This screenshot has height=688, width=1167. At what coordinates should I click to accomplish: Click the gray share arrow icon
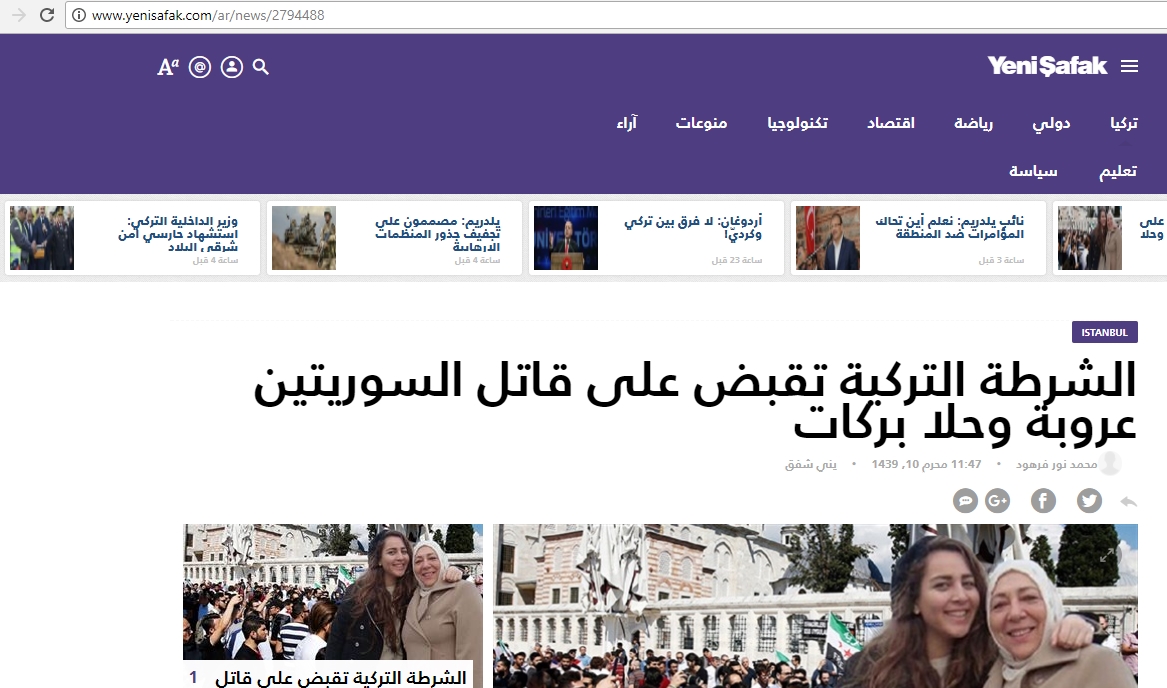1129,501
